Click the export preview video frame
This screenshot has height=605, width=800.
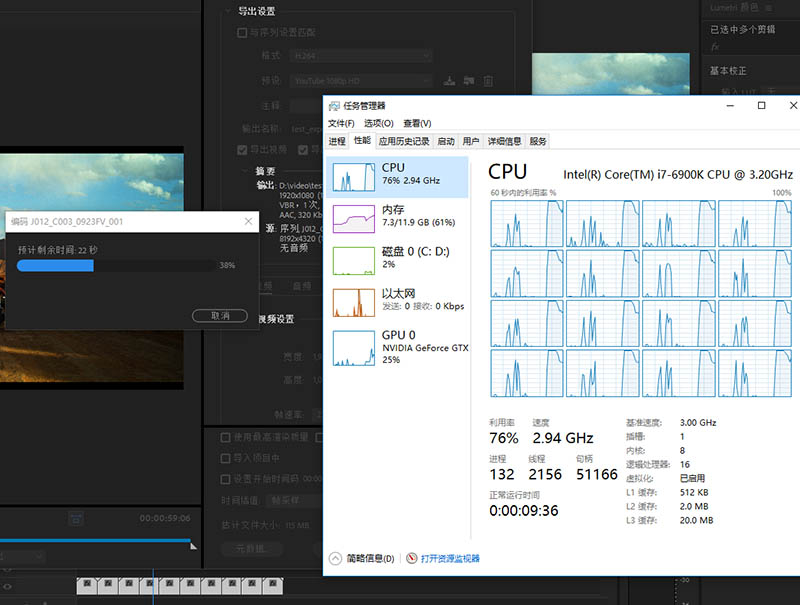tap(92, 268)
